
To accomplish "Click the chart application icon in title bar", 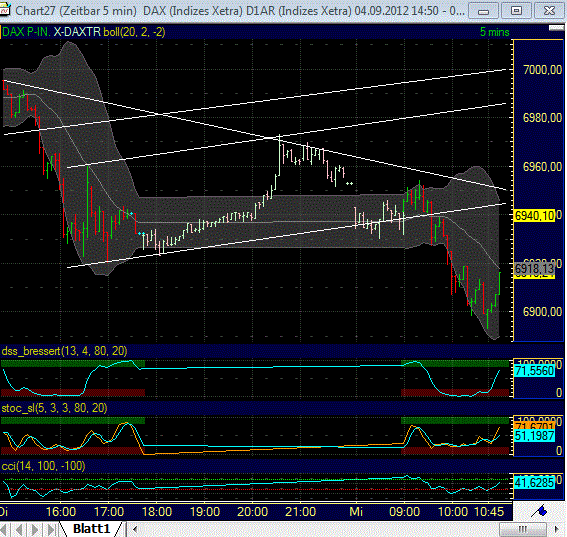I will [x=5, y=10].
